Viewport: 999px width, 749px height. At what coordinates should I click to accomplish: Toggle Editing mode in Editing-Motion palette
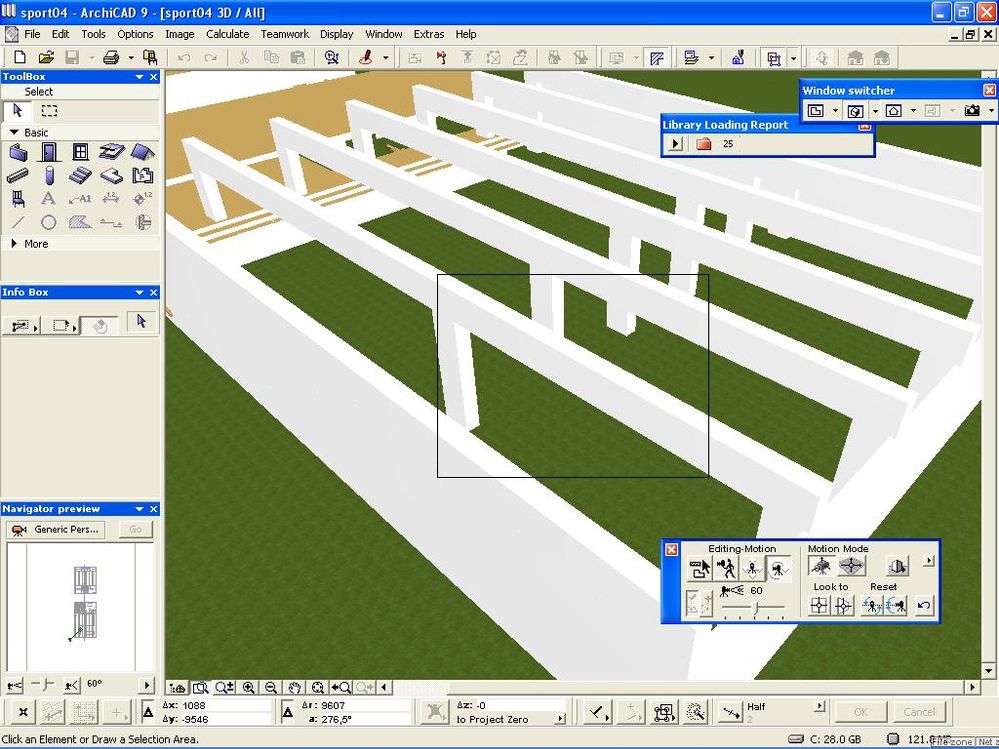699,568
